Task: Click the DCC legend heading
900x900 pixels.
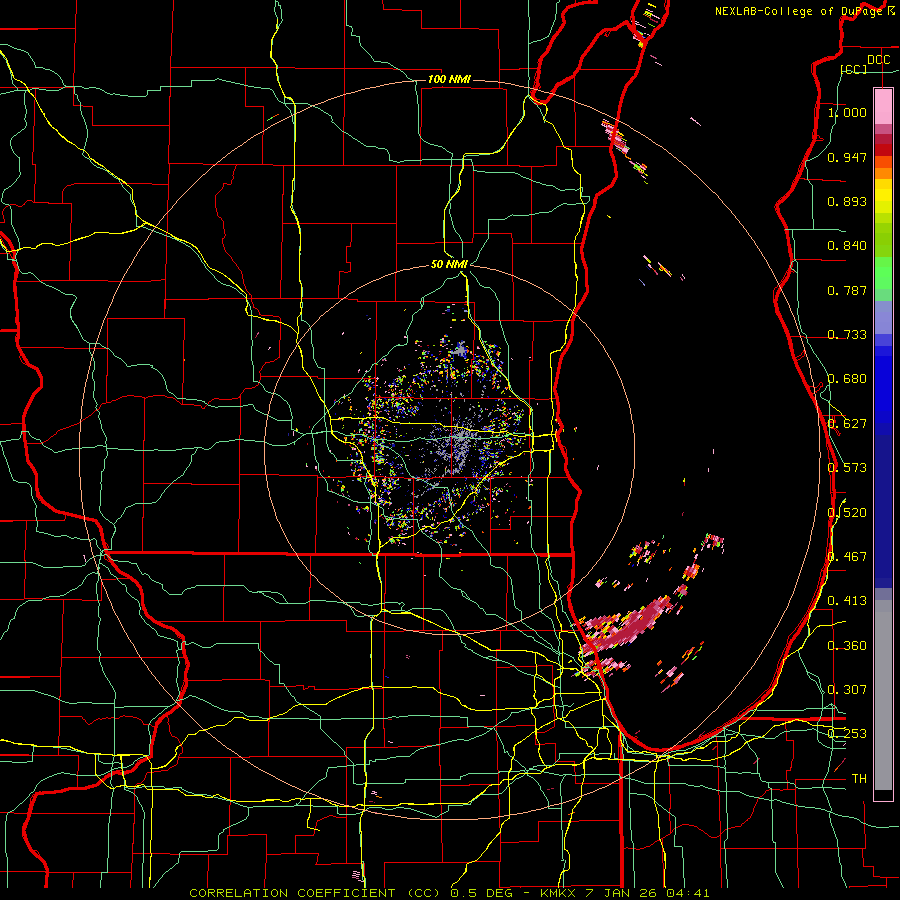Action: (878, 60)
